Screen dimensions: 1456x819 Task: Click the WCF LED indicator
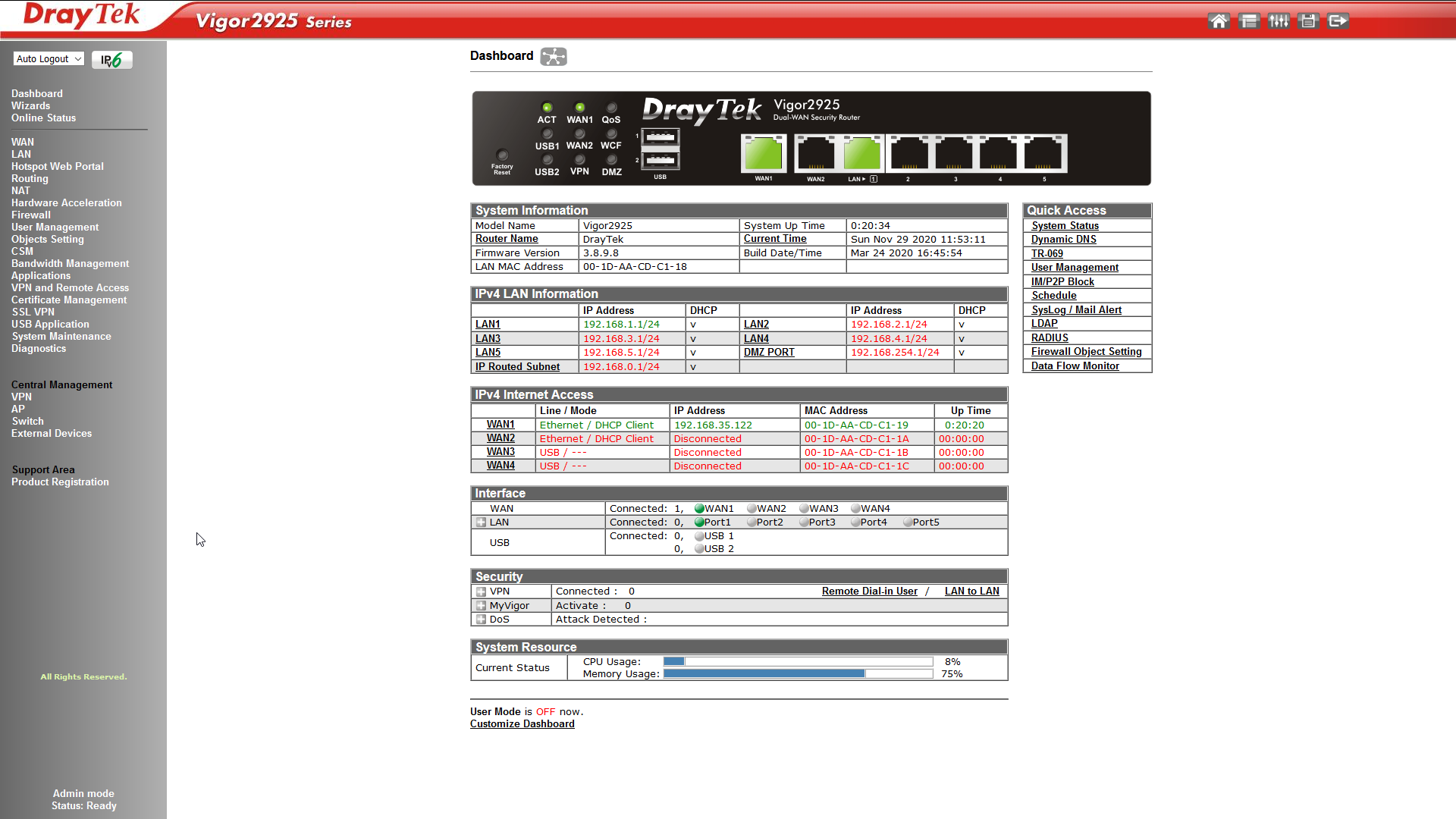coord(611,133)
